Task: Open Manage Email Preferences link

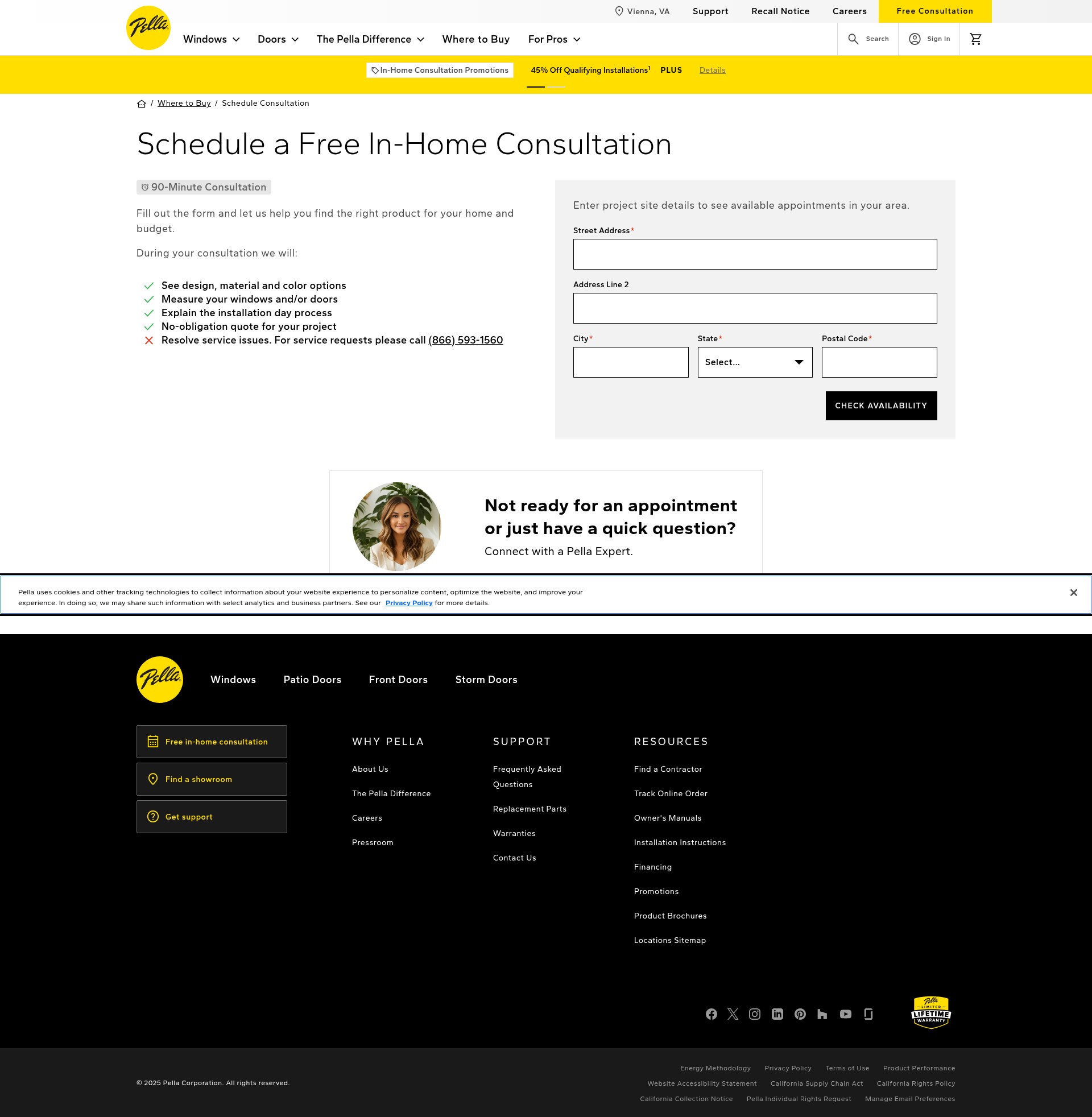Action: click(x=910, y=1099)
